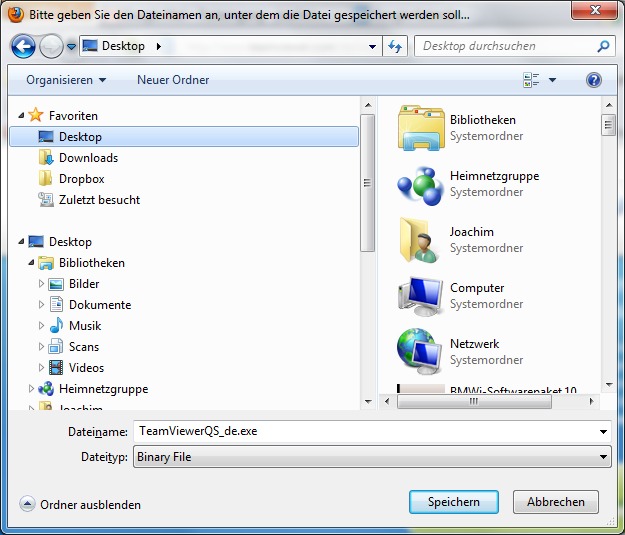Image resolution: width=625 pixels, height=535 pixels.
Task: Open the help question mark icon
Action: click(594, 80)
